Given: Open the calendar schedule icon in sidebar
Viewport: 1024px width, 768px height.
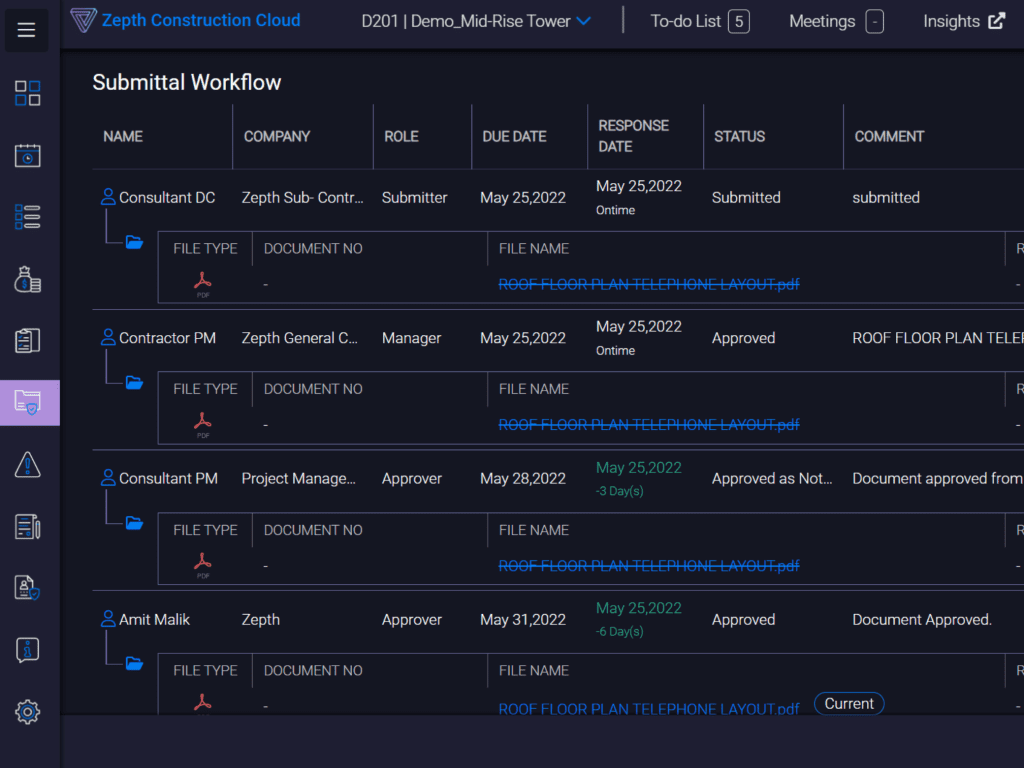Looking at the screenshot, I should click(28, 156).
